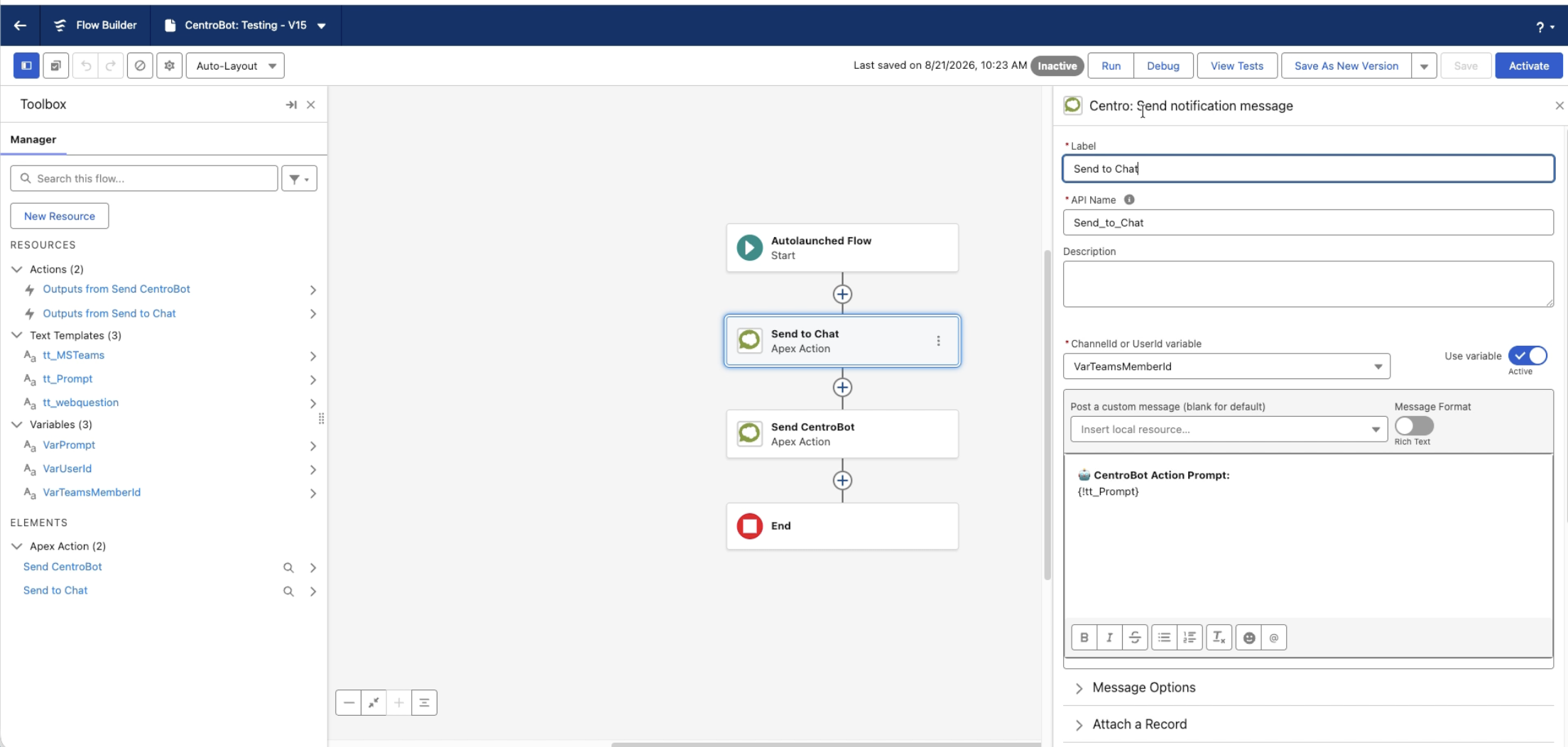Select the Autolaunched Flow Start node
Image resolution: width=1568 pixels, height=747 pixels.
pos(842,248)
